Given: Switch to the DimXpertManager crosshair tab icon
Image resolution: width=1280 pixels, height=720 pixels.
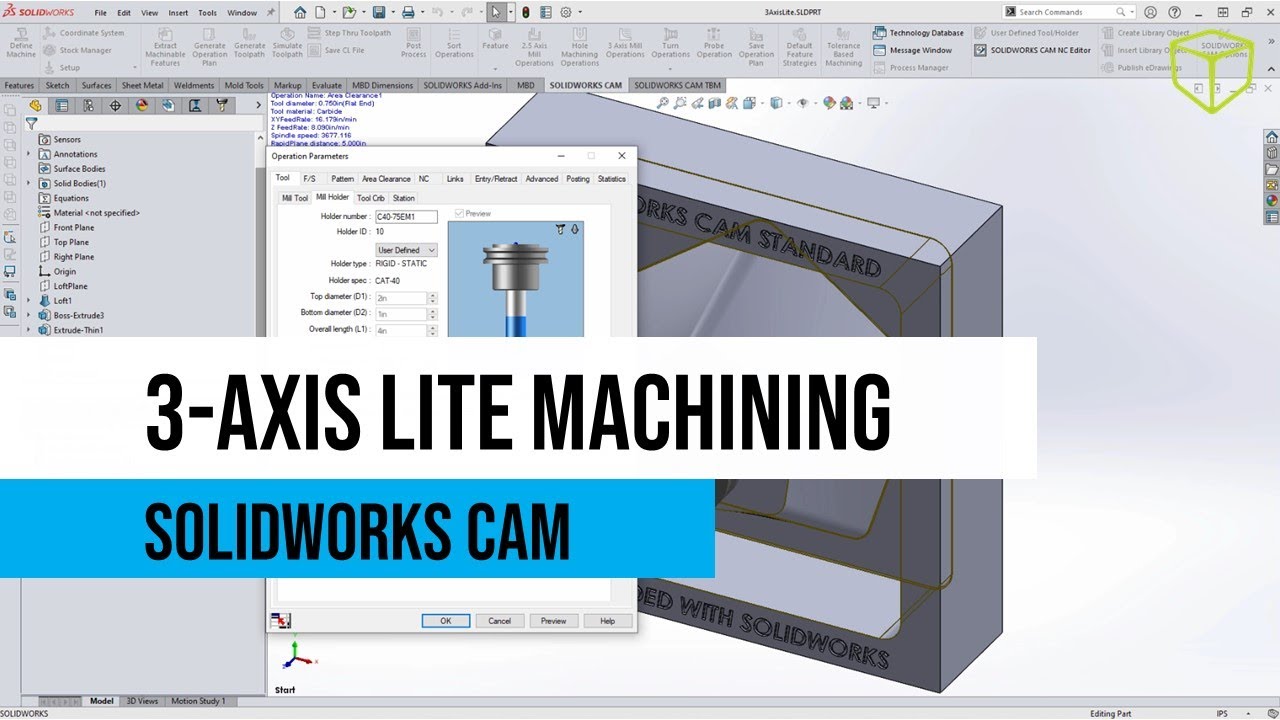Looking at the screenshot, I should (115, 105).
